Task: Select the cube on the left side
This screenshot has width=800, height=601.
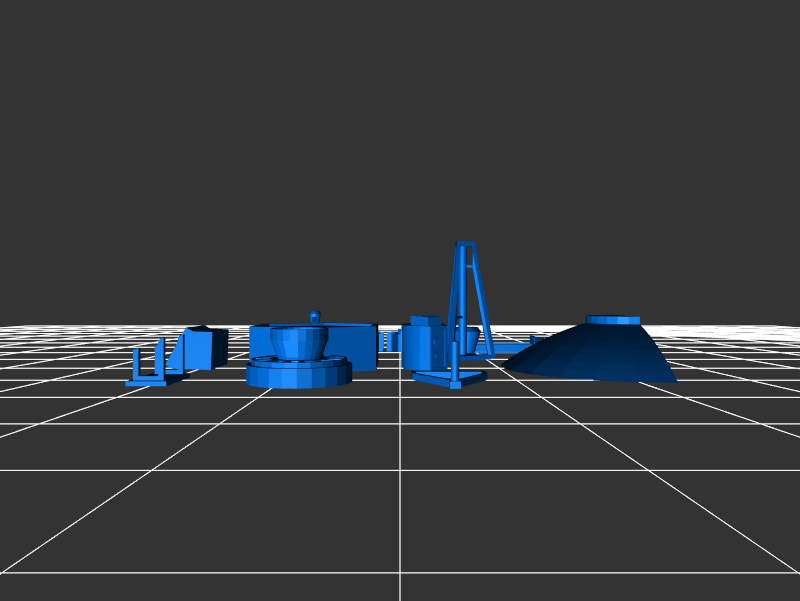Action: pyautogui.click(x=206, y=349)
